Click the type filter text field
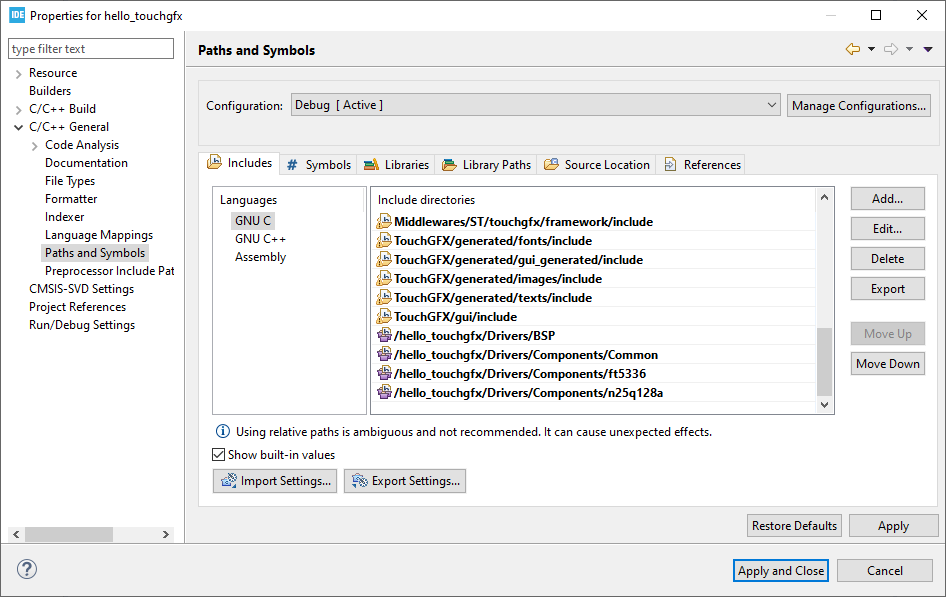 90,49
